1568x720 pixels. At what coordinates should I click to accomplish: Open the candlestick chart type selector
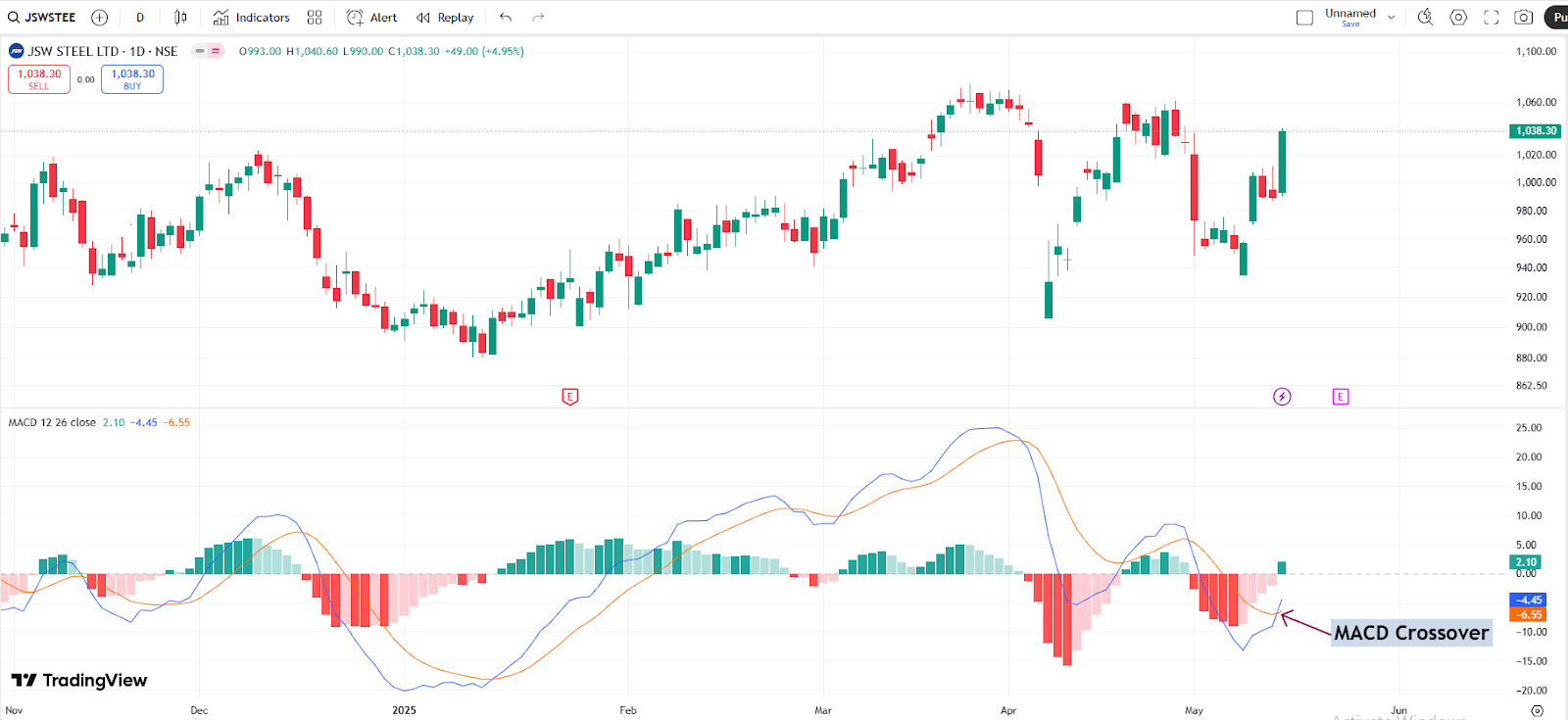tap(180, 18)
